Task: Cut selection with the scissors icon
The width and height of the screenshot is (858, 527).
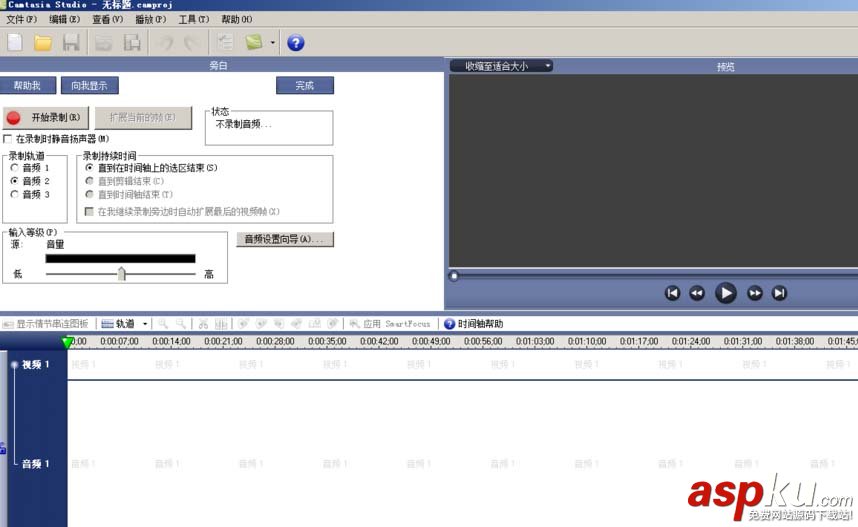Action: click(x=203, y=324)
